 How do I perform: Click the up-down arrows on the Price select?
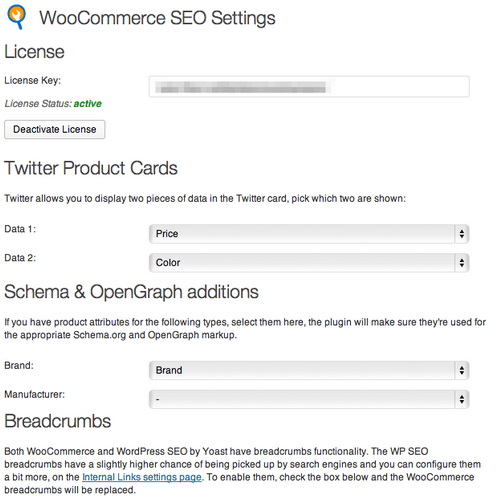pos(462,234)
